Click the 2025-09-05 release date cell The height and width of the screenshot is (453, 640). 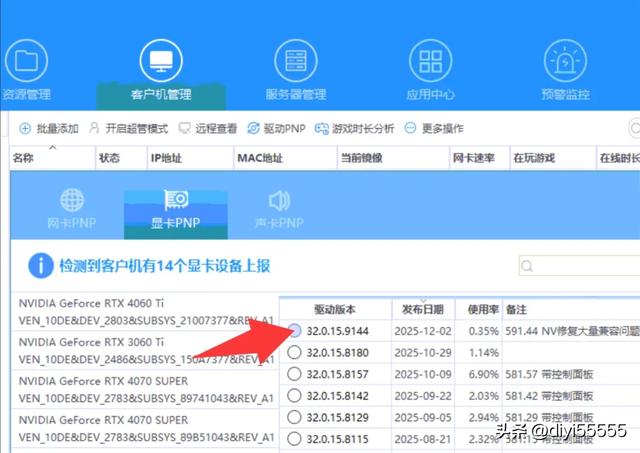(423, 417)
